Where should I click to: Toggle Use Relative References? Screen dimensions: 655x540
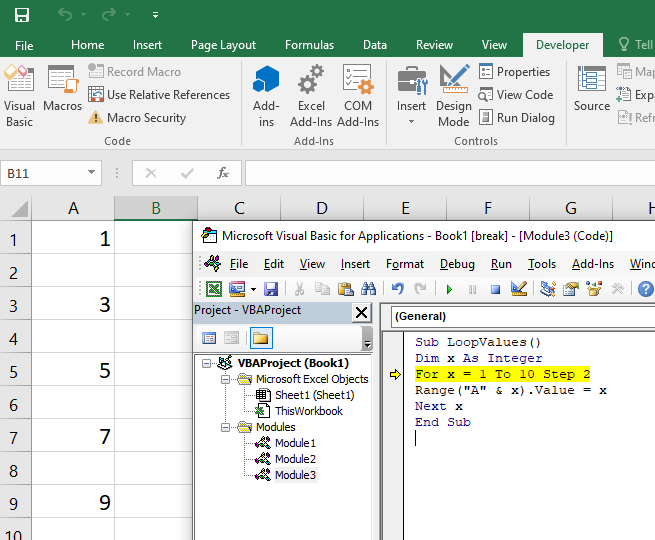point(159,95)
